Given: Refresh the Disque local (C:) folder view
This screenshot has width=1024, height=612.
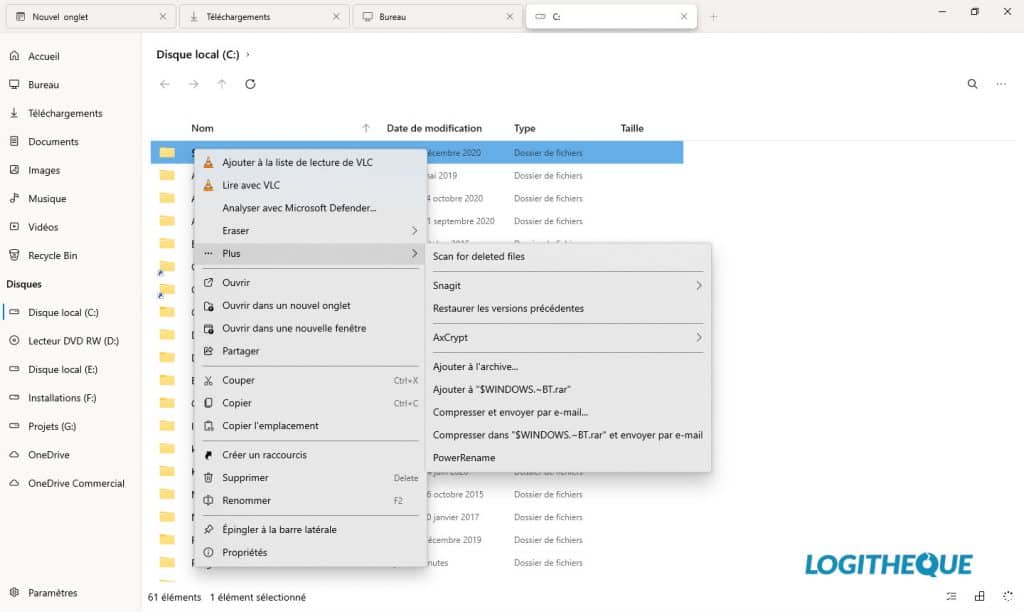Looking at the screenshot, I should coord(250,84).
